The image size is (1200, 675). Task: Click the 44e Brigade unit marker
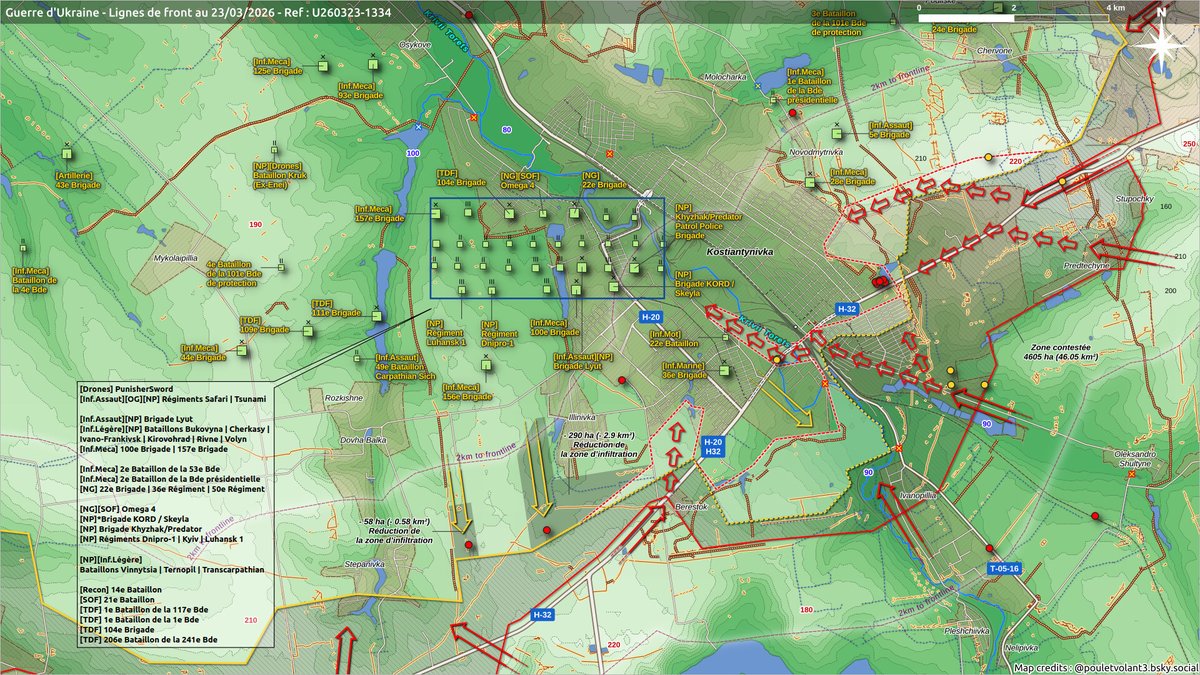pyautogui.click(x=242, y=351)
